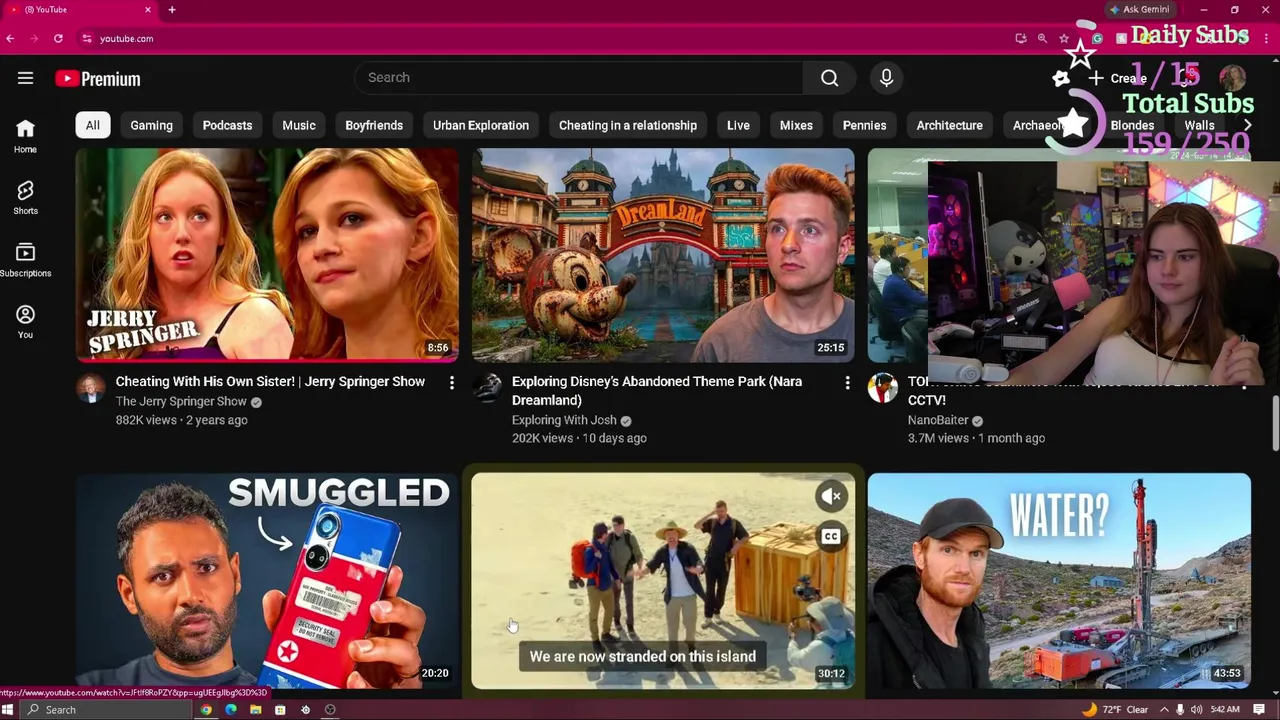Open options for Jerry Springer video

pyautogui.click(x=451, y=383)
